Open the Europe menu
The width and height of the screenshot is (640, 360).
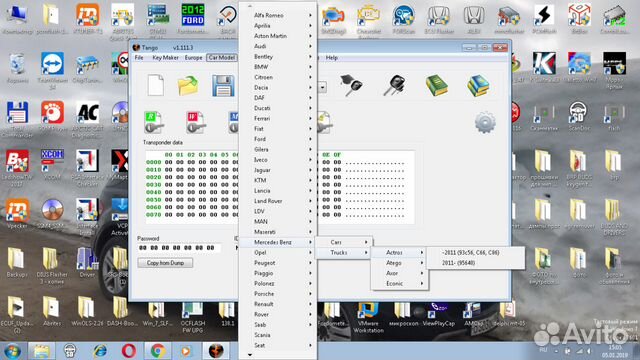coord(193,58)
